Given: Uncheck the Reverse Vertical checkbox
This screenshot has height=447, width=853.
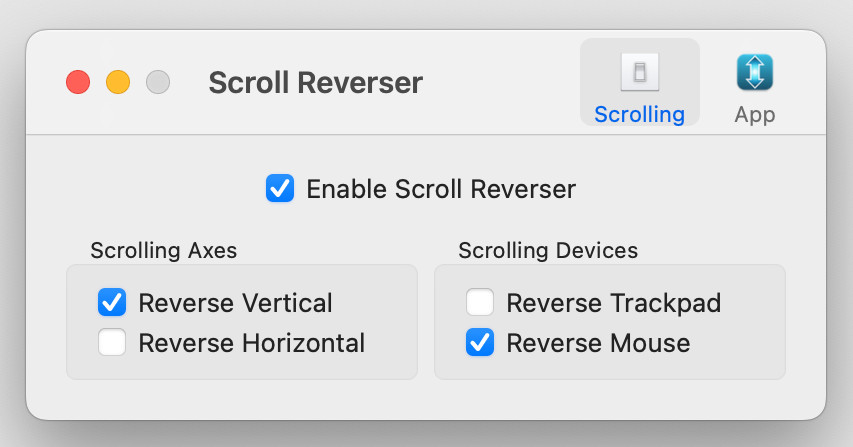Looking at the screenshot, I should pyautogui.click(x=112, y=302).
